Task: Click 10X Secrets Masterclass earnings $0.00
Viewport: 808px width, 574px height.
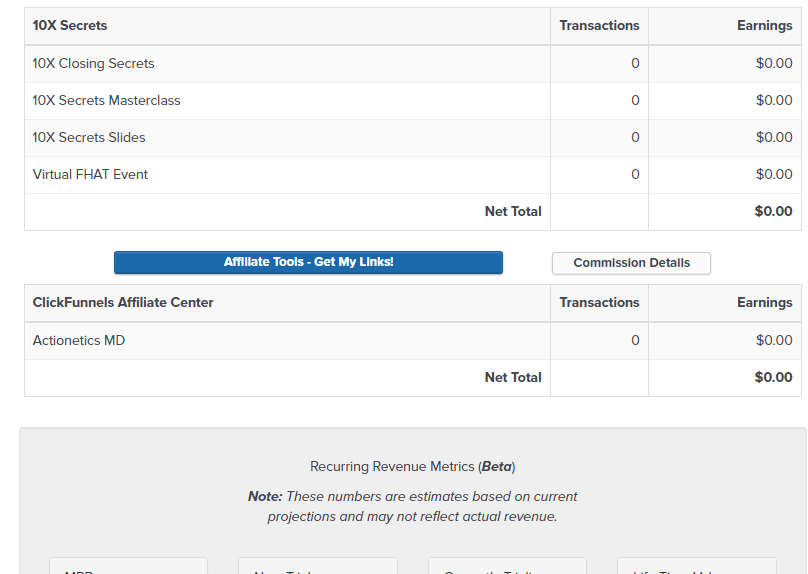Action: 774,100
